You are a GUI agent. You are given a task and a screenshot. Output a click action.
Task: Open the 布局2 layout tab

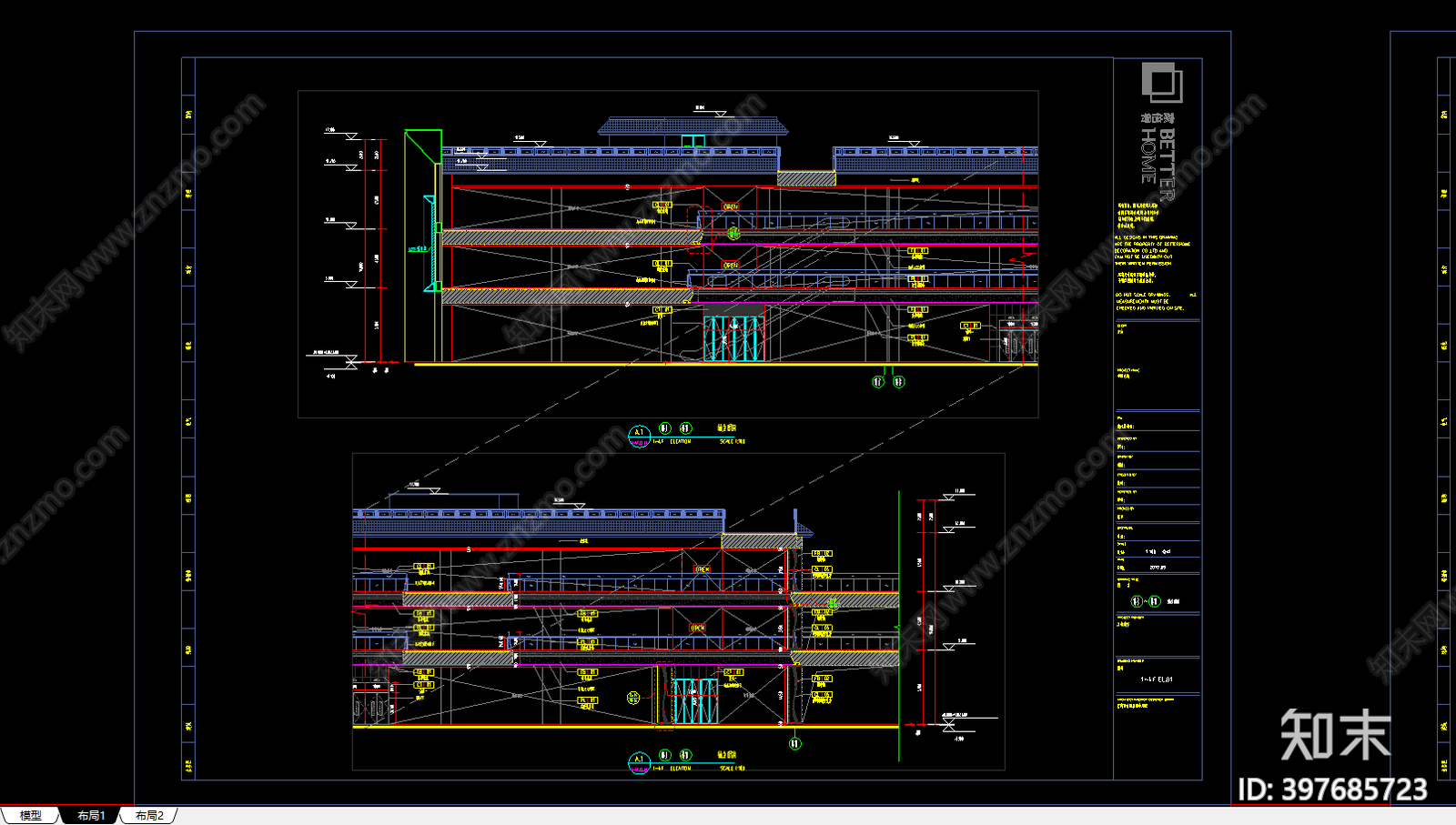click(x=148, y=816)
